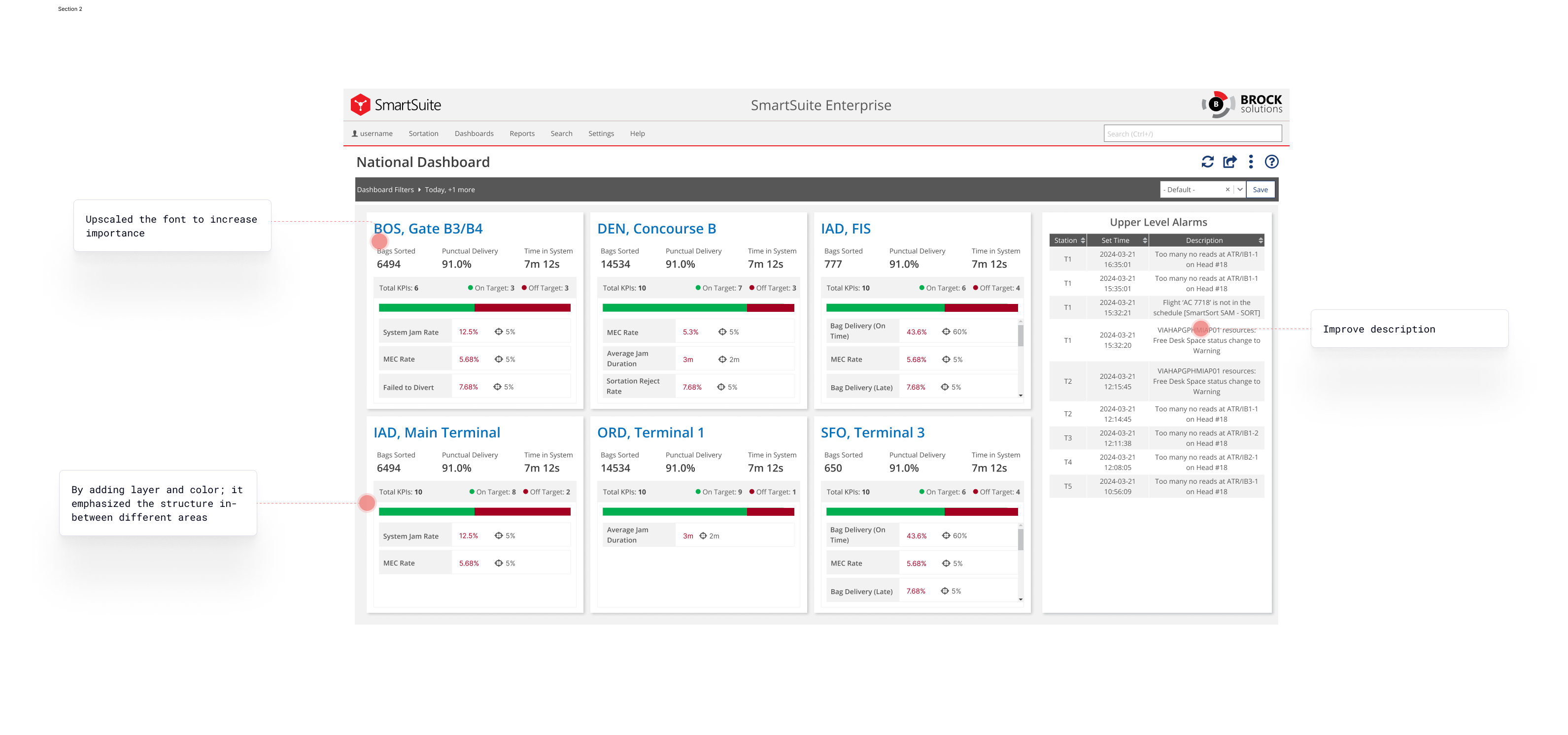Image resolution: width=1568 pixels, height=735 pixels.
Task: Expand the Dashboard Filters section
Action: pos(385,190)
